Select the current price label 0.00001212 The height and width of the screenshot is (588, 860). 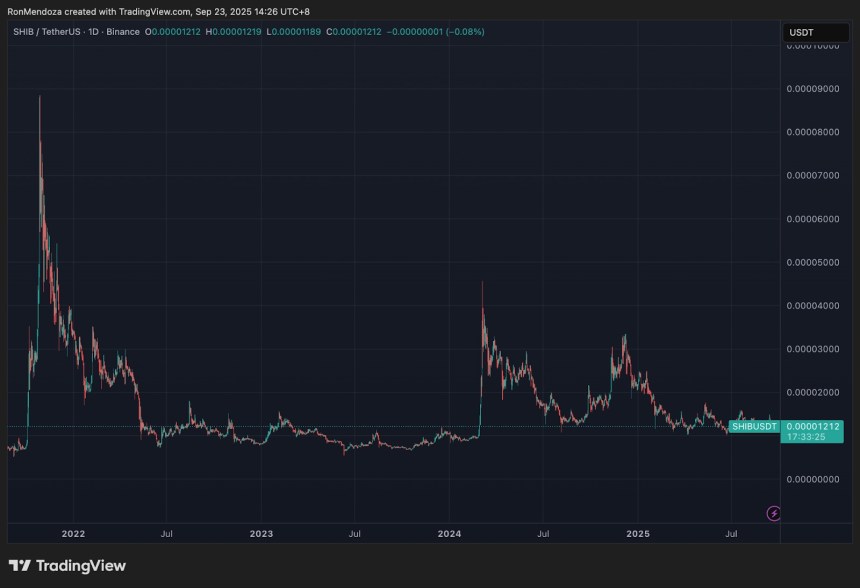coord(814,426)
